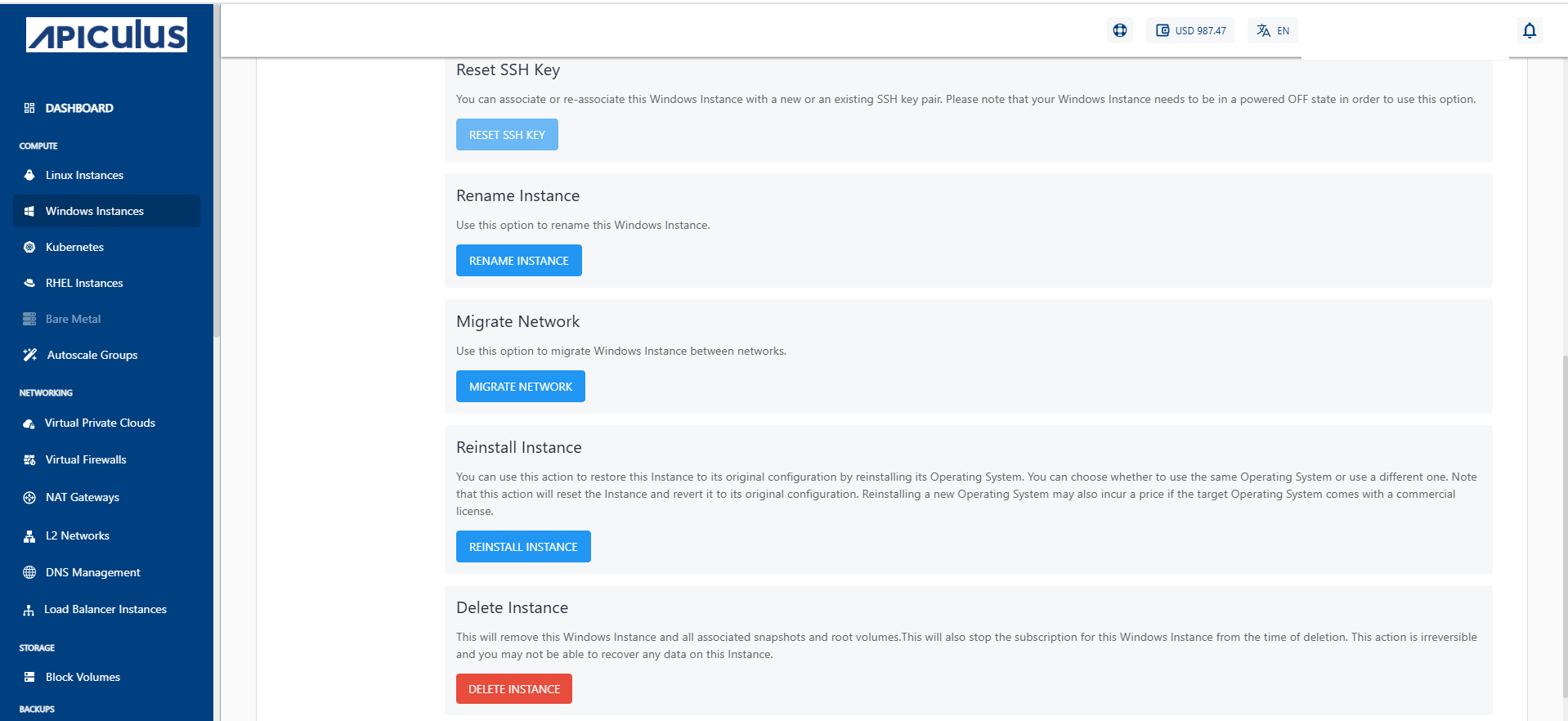The width and height of the screenshot is (1568, 721).
Task: Click the DNS Management globe icon
Action: (29, 572)
